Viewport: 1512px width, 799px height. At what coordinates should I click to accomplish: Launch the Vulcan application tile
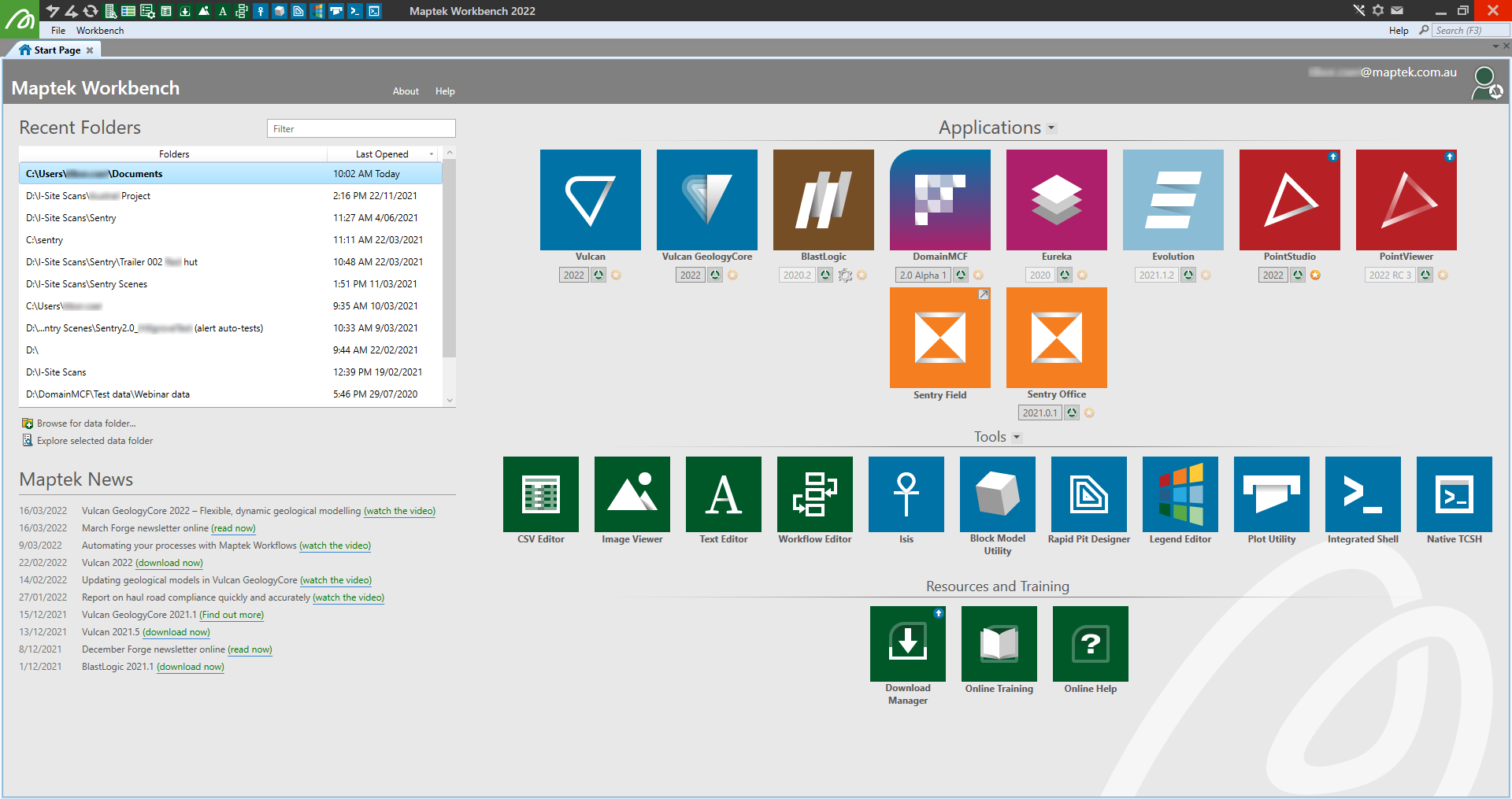(x=590, y=200)
